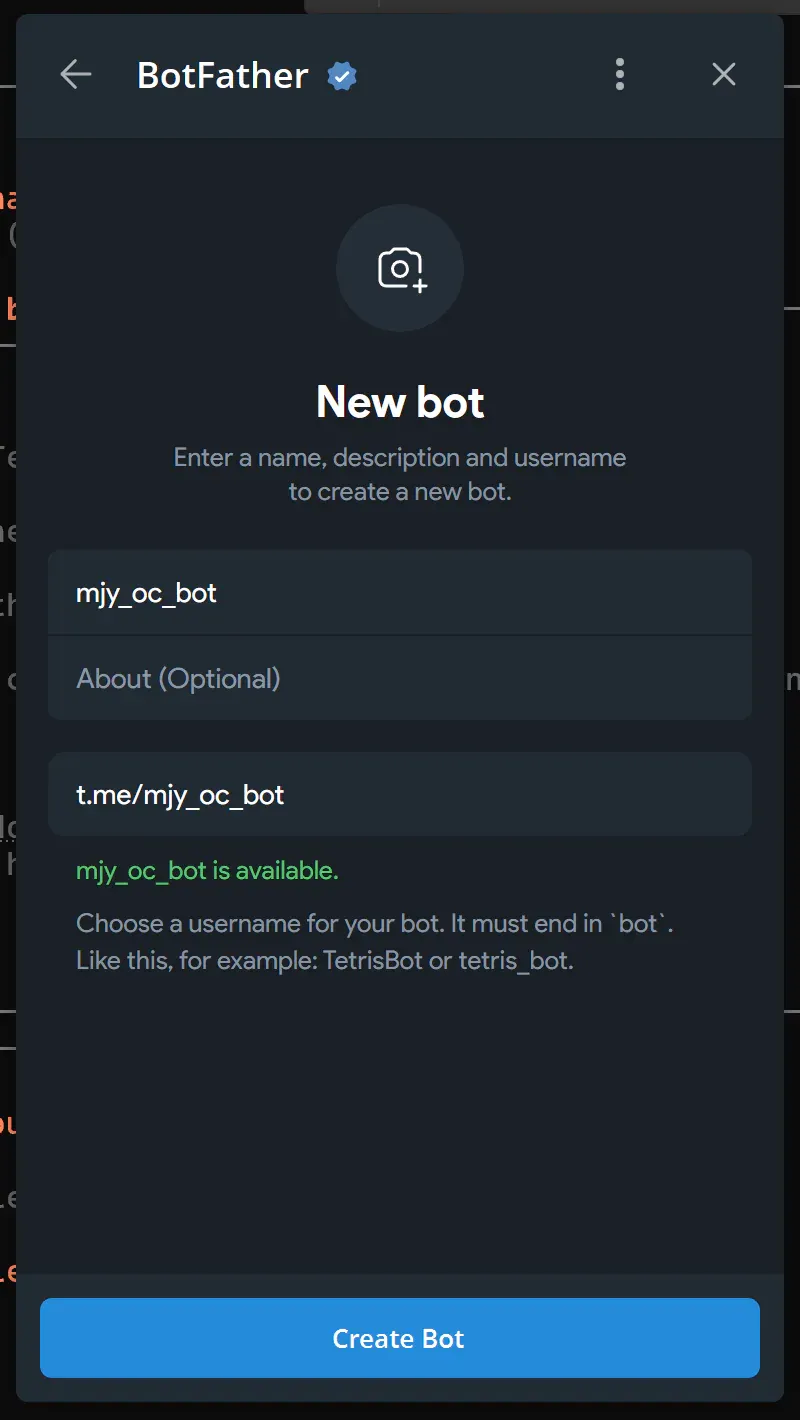Close the BotFather panel with the X

(723, 74)
